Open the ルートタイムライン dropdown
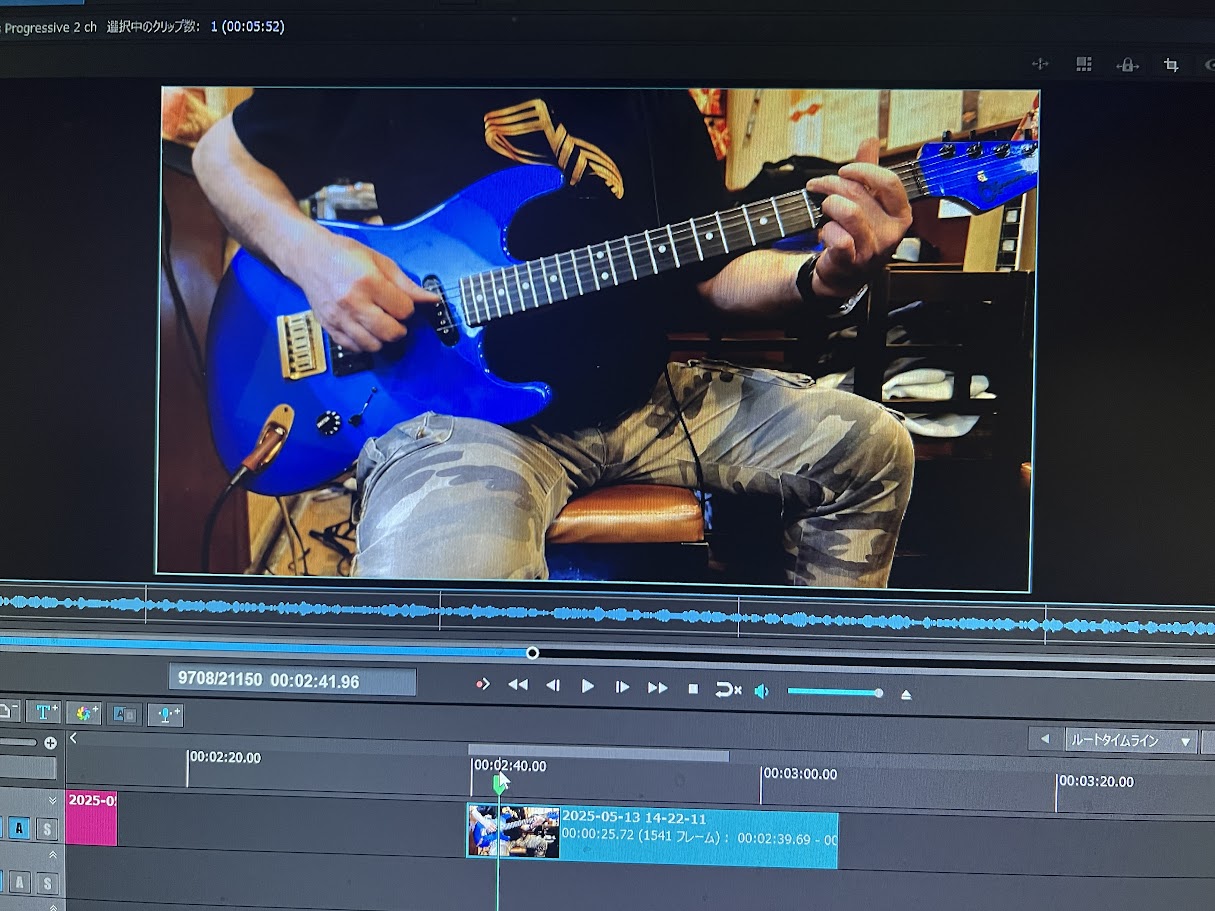This screenshot has height=911, width=1215. click(x=1130, y=741)
